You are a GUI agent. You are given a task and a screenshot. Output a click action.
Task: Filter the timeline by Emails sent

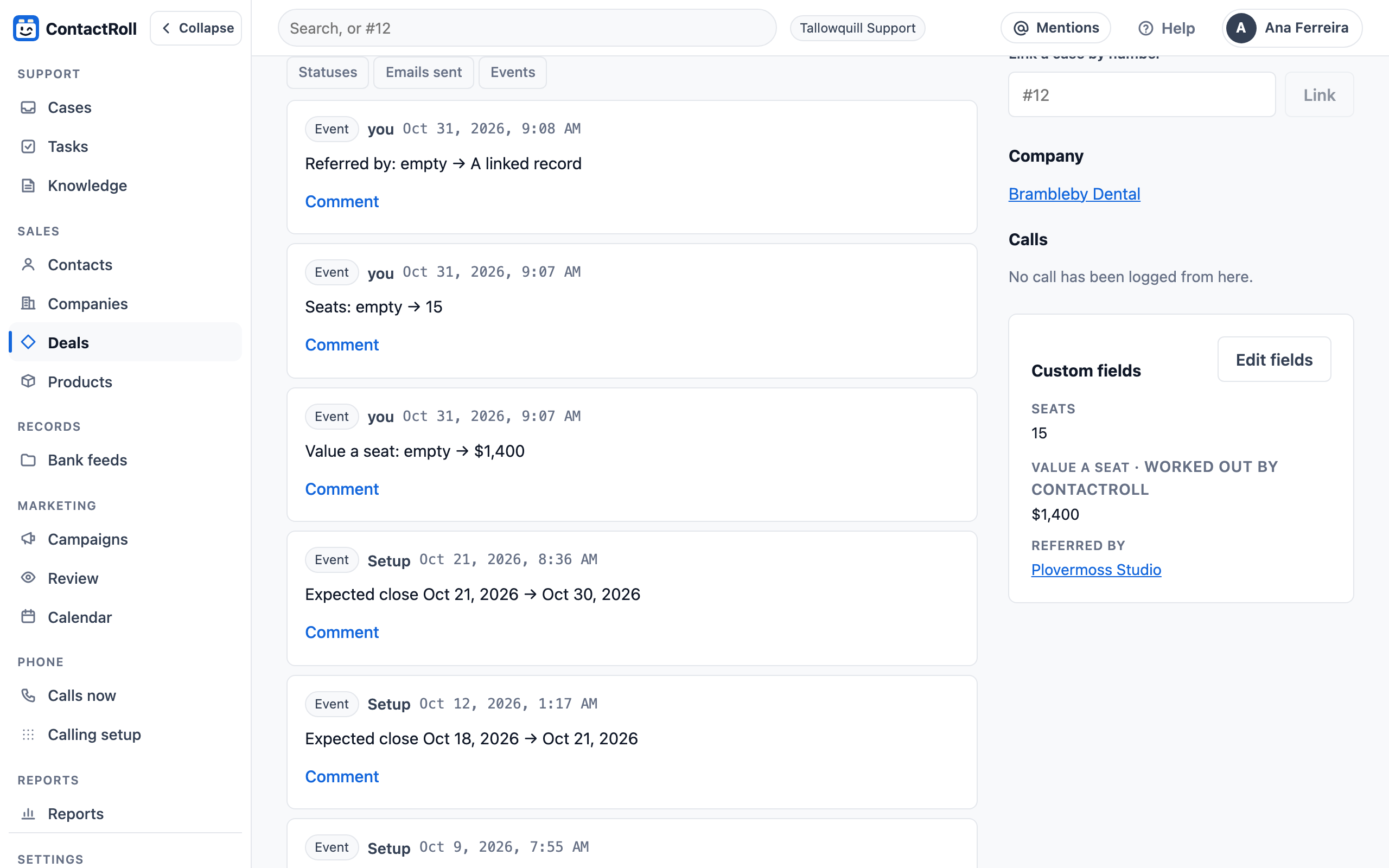[x=424, y=72]
